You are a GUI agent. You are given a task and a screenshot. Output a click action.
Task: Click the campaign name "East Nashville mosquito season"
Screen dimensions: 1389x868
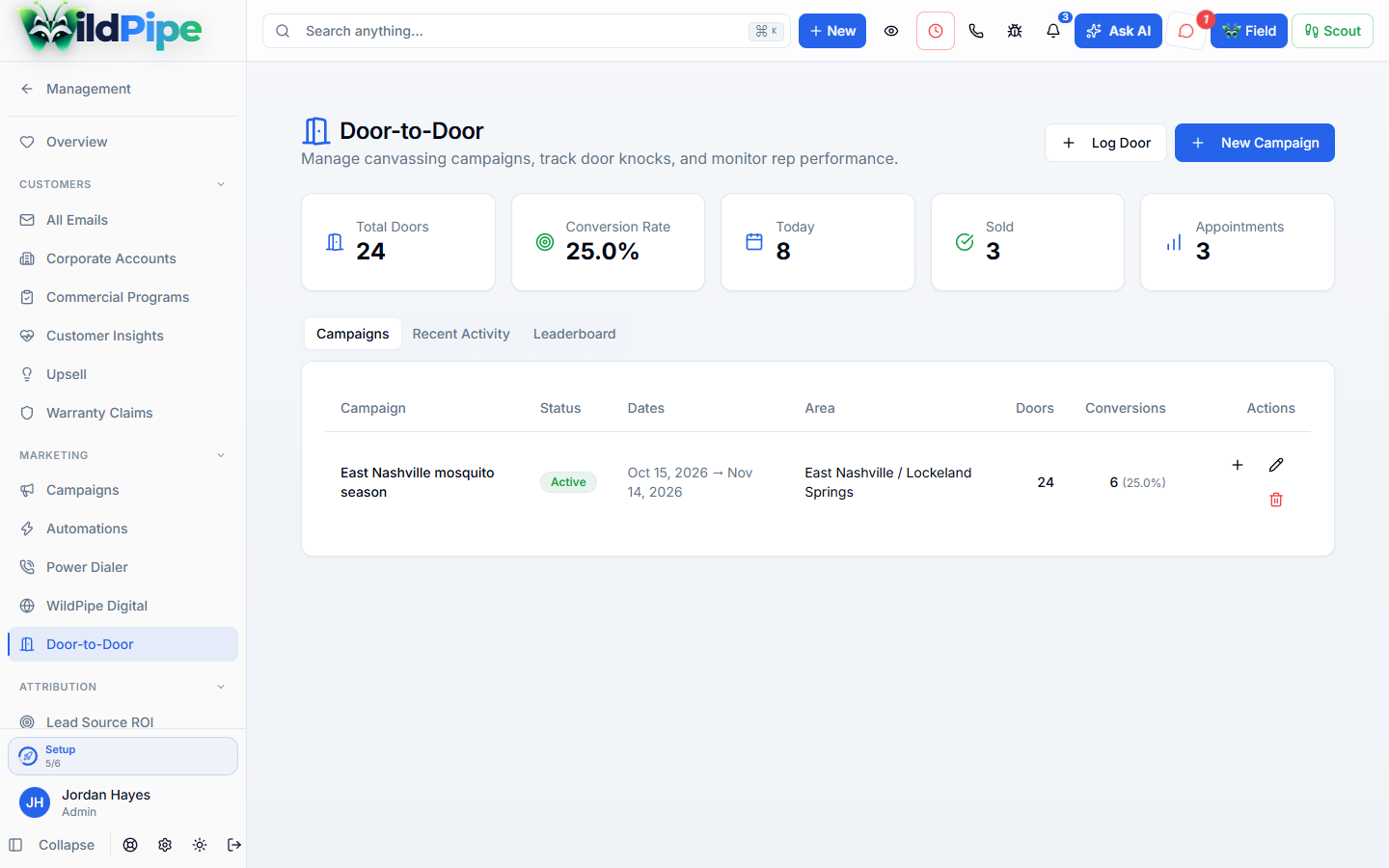tap(418, 482)
